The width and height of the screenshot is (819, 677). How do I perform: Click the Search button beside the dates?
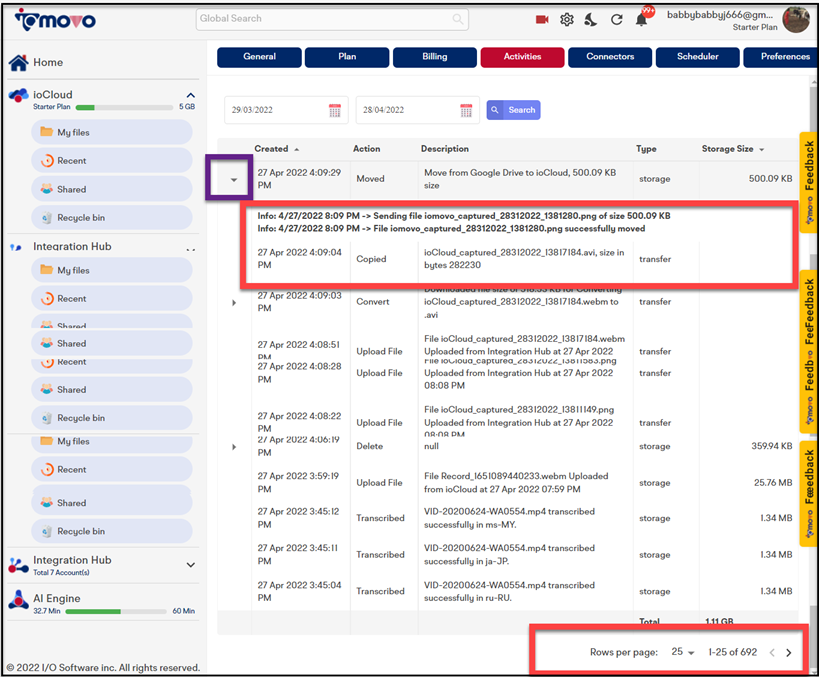pos(513,110)
